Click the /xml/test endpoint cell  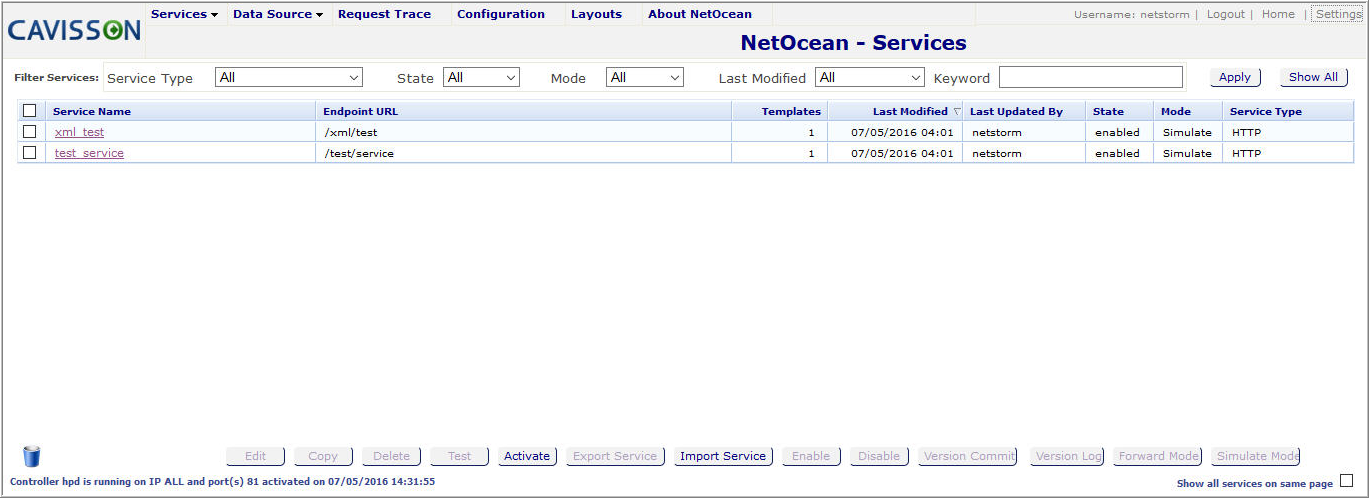(x=523, y=132)
